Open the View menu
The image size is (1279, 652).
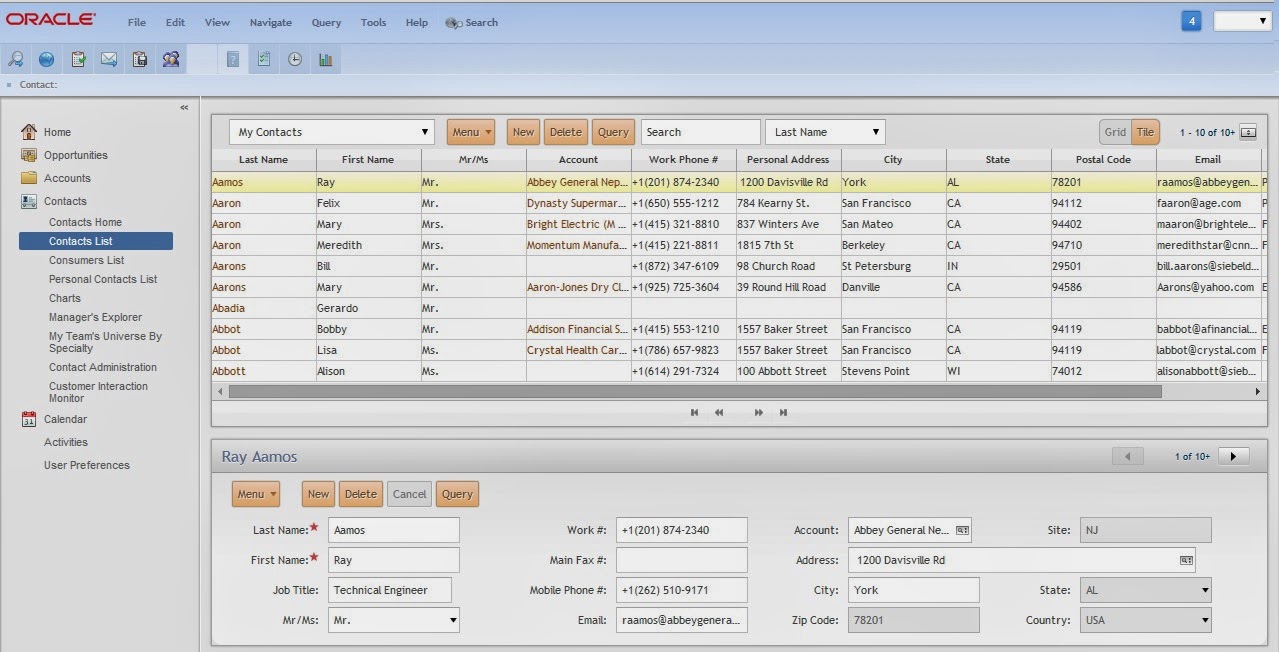[217, 22]
